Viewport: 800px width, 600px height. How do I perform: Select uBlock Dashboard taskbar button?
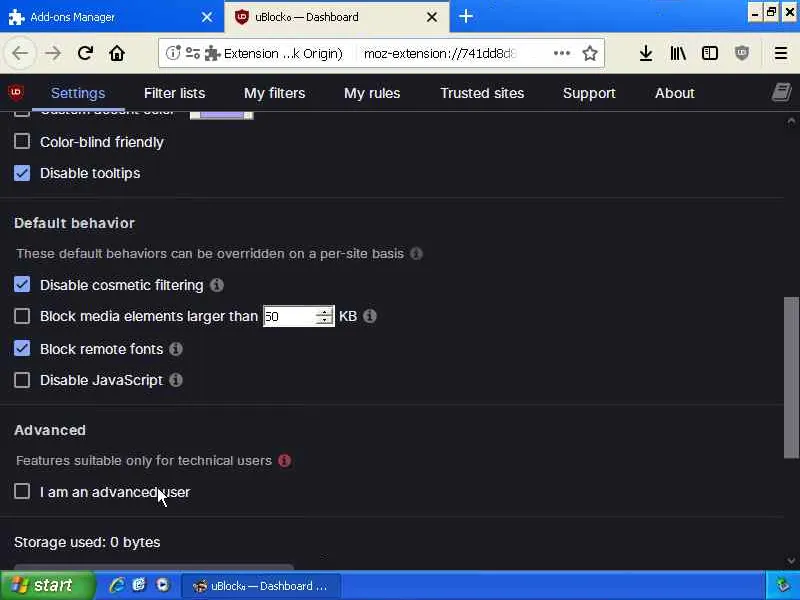[x=261, y=585]
